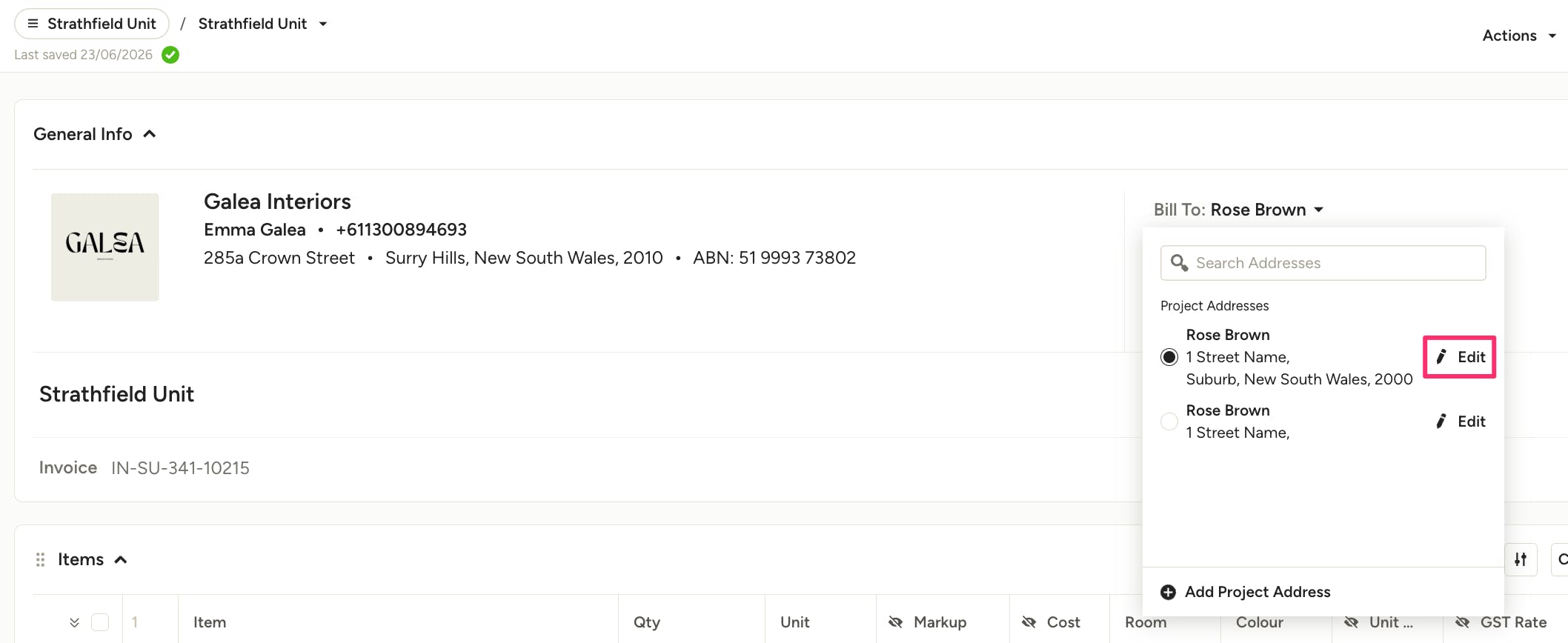Expand all rows with double chevron
Viewport: 1568px width, 643px height.
pos(74,622)
